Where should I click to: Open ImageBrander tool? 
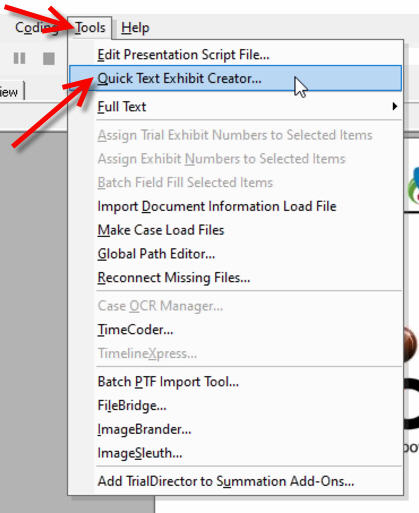(x=235, y=429)
